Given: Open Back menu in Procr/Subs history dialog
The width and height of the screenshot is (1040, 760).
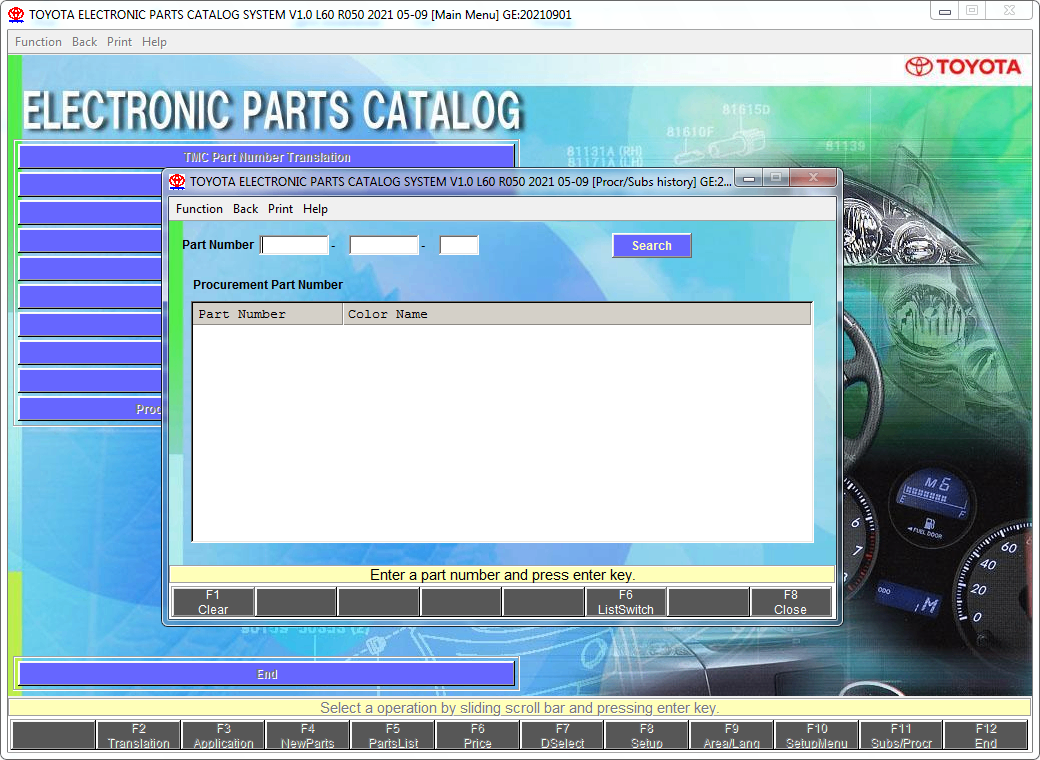Looking at the screenshot, I should click(x=245, y=209).
